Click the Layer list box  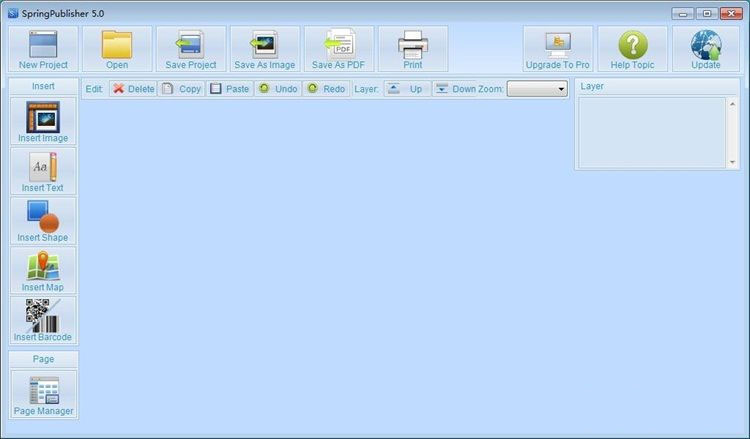(x=652, y=133)
